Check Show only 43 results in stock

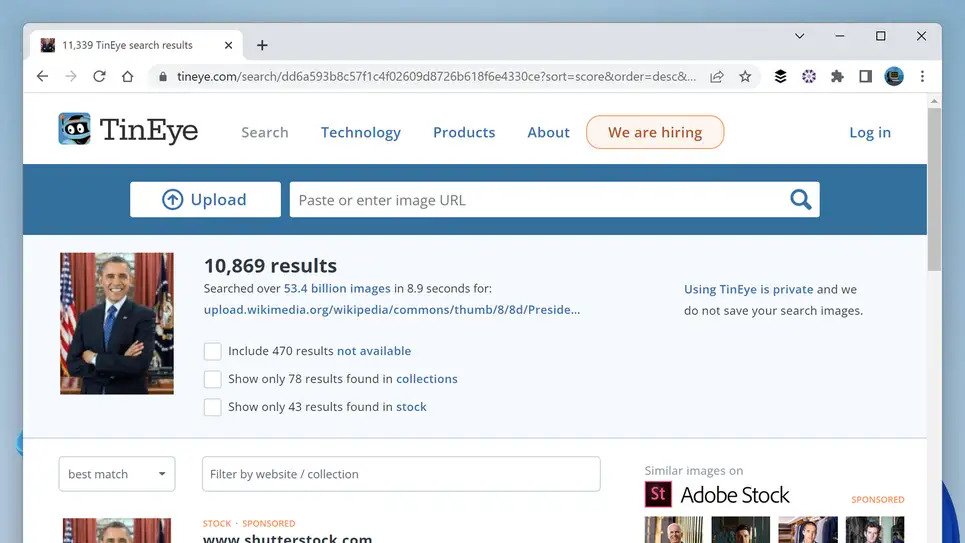click(x=212, y=407)
